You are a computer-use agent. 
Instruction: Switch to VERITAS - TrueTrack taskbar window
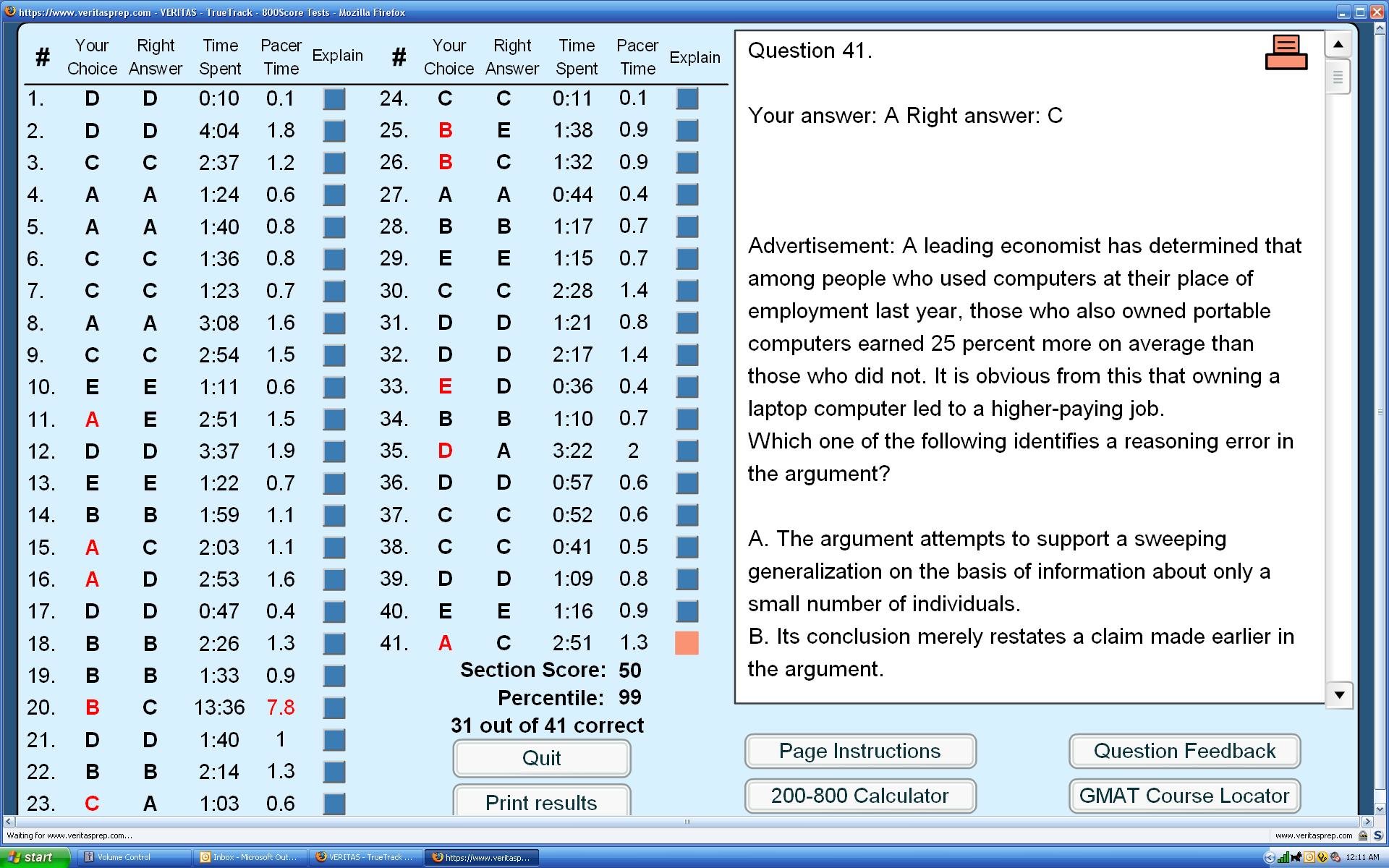pyautogui.click(x=365, y=857)
